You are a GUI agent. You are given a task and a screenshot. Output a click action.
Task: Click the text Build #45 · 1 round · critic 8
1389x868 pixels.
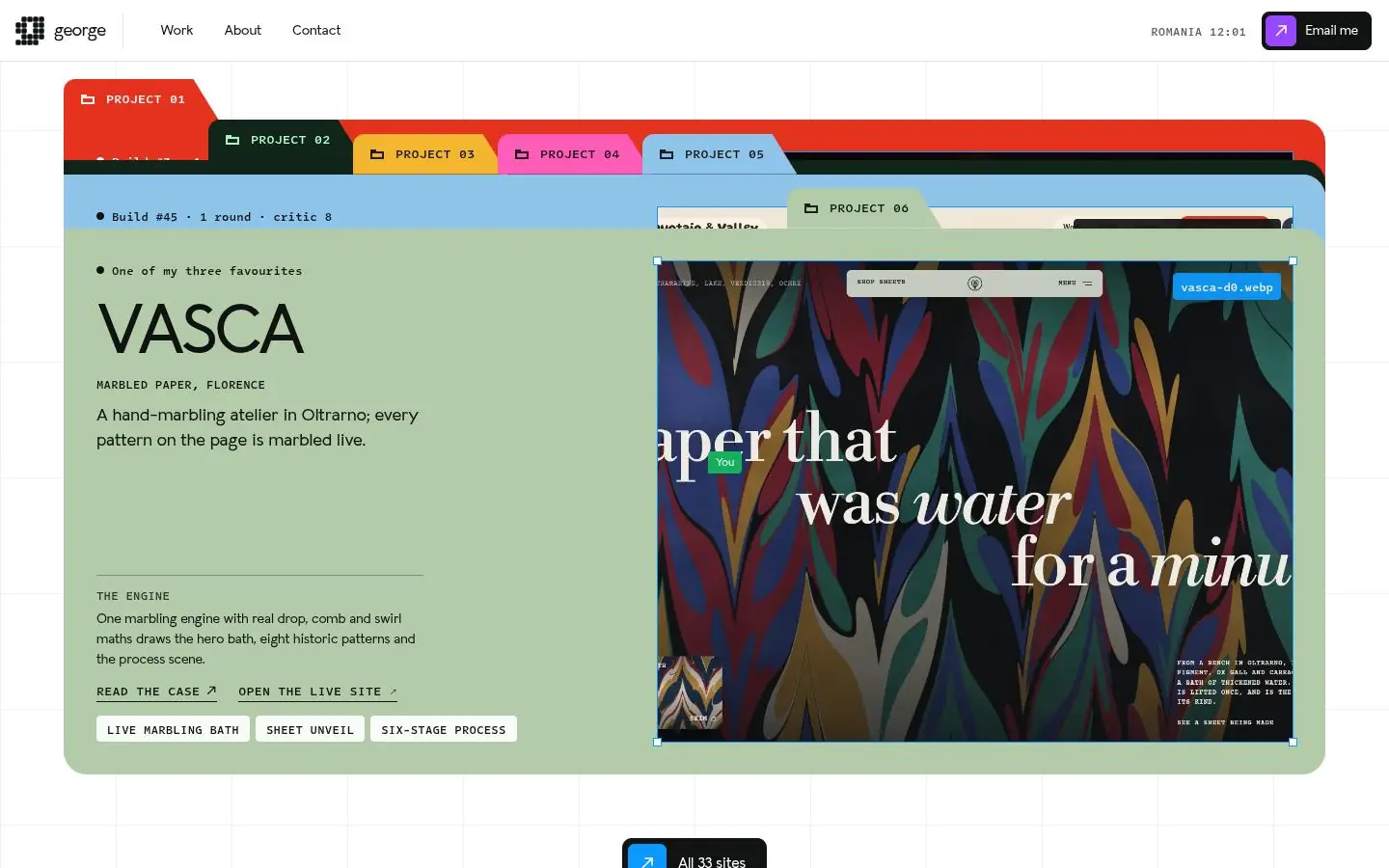tap(222, 217)
